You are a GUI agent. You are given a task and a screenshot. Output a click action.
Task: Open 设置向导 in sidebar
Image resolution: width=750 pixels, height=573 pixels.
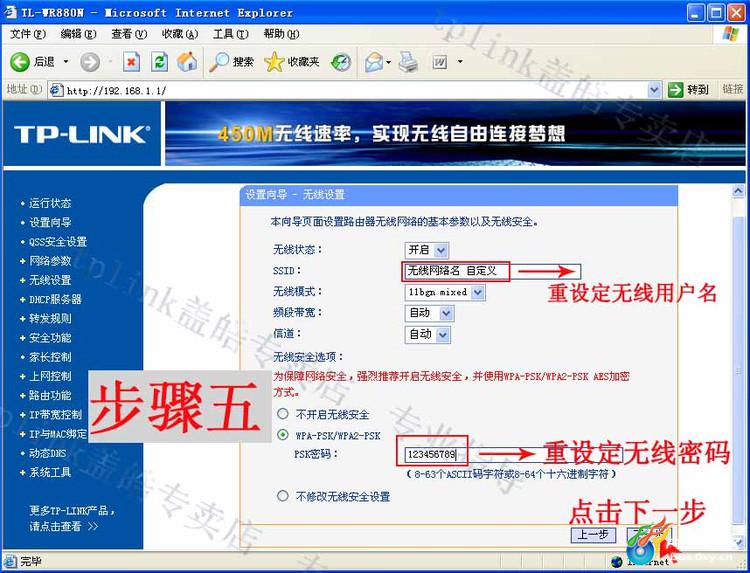coord(50,222)
